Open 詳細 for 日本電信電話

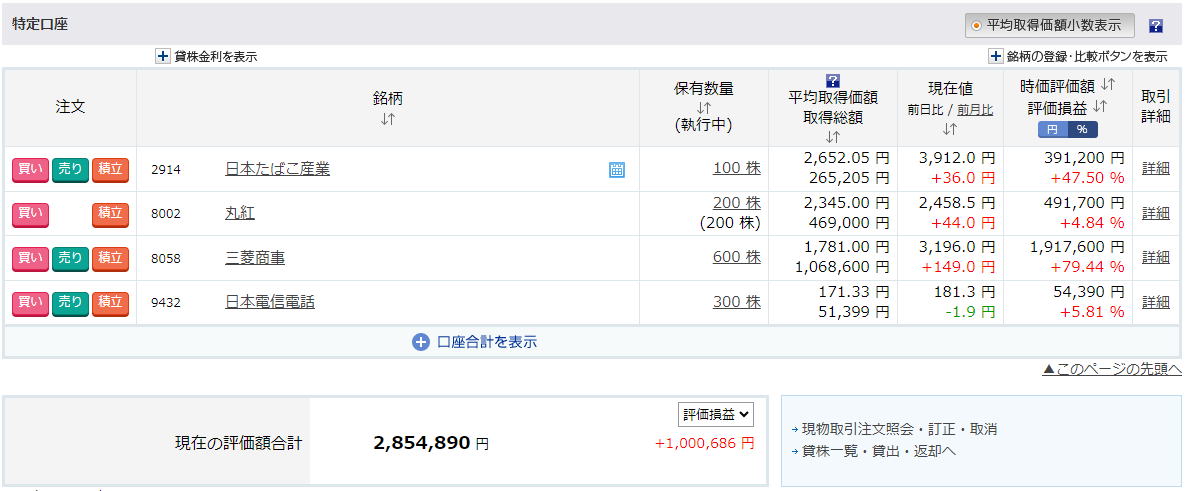(1156, 302)
